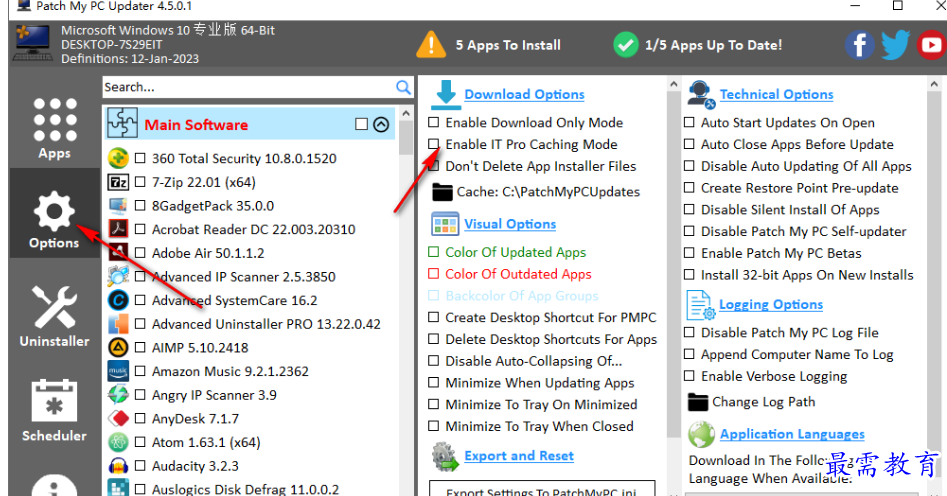Click the Logging Options document icon
Image resolution: width=947 pixels, height=496 pixels.
click(x=701, y=305)
